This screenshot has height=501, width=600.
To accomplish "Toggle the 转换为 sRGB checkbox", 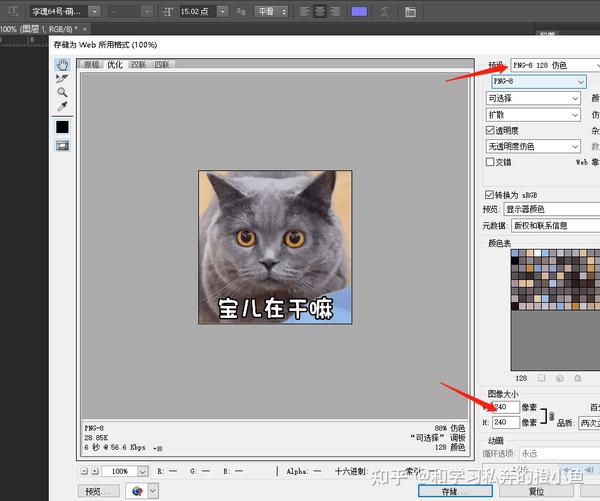I will [x=489, y=194].
